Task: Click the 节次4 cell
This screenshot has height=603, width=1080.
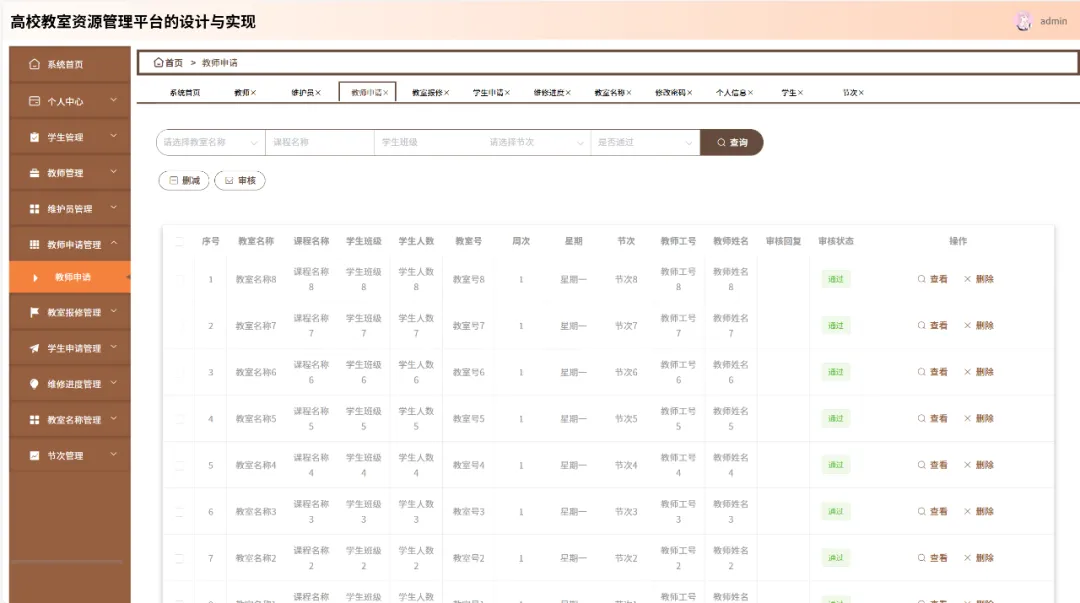Action: pyautogui.click(x=626, y=465)
